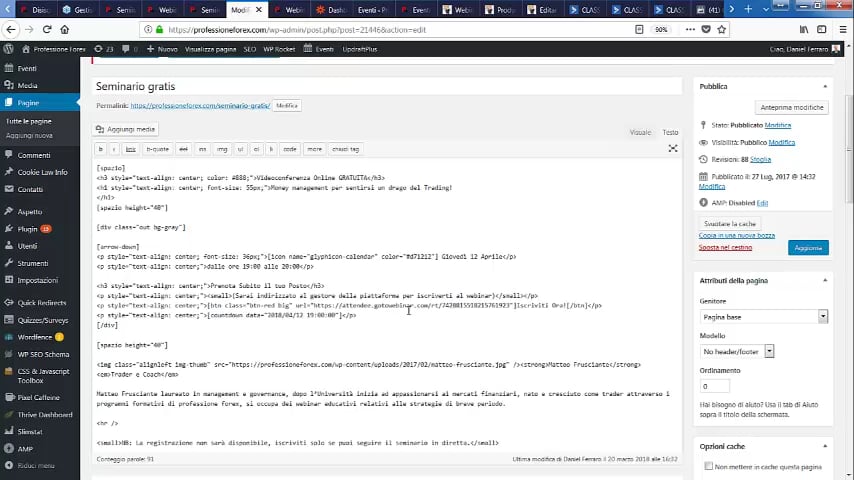The height and width of the screenshot is (480, 854).
Task: Edit AMP Disabled setting
Action: tap(762, 203)
